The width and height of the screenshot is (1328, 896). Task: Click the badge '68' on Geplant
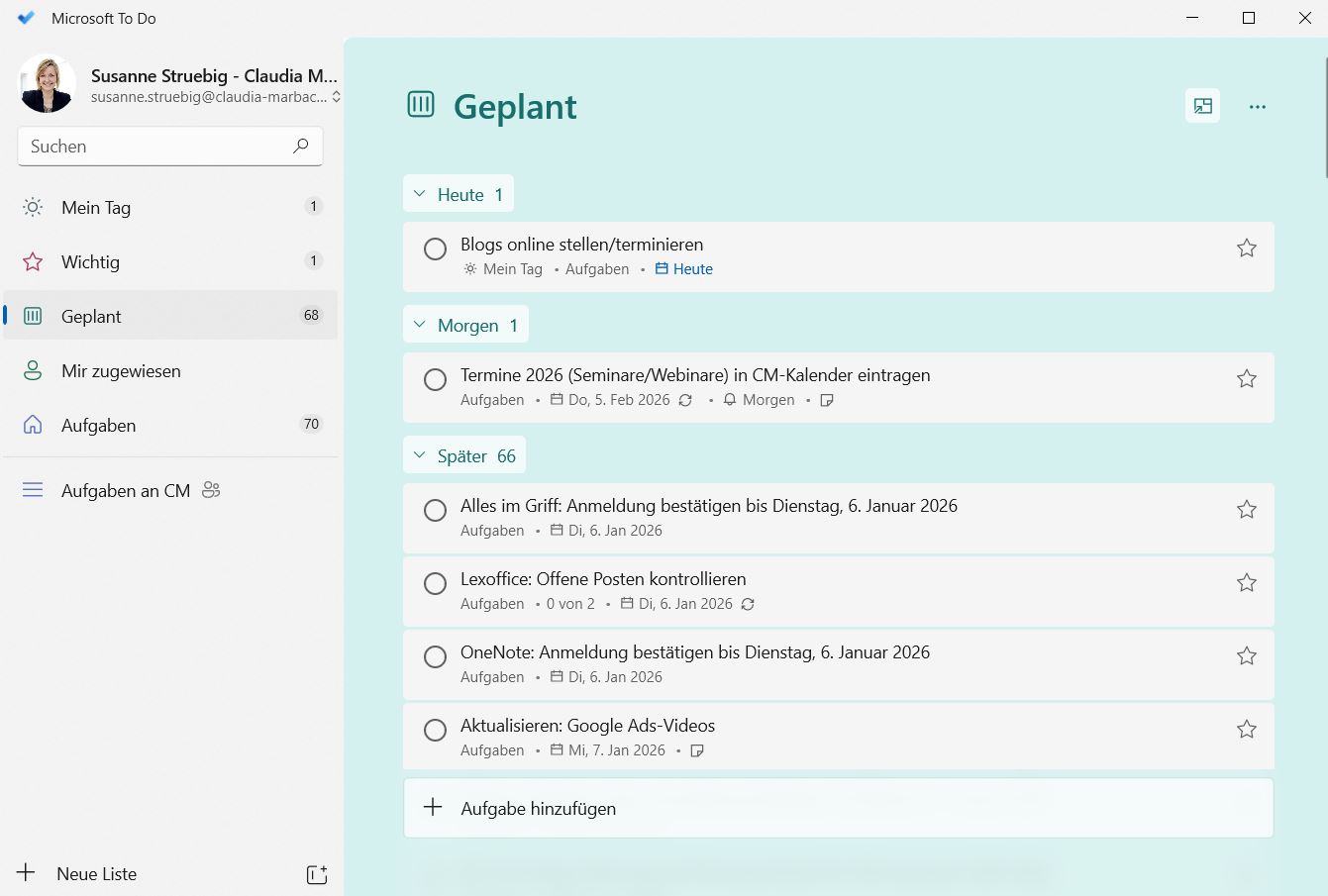(311, 315)
